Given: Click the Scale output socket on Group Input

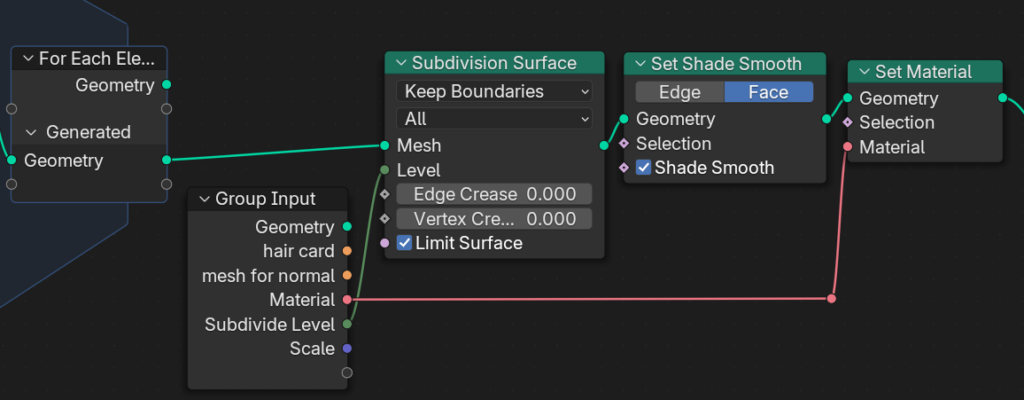Looking at the screenshot, I should tap(347, 348).
